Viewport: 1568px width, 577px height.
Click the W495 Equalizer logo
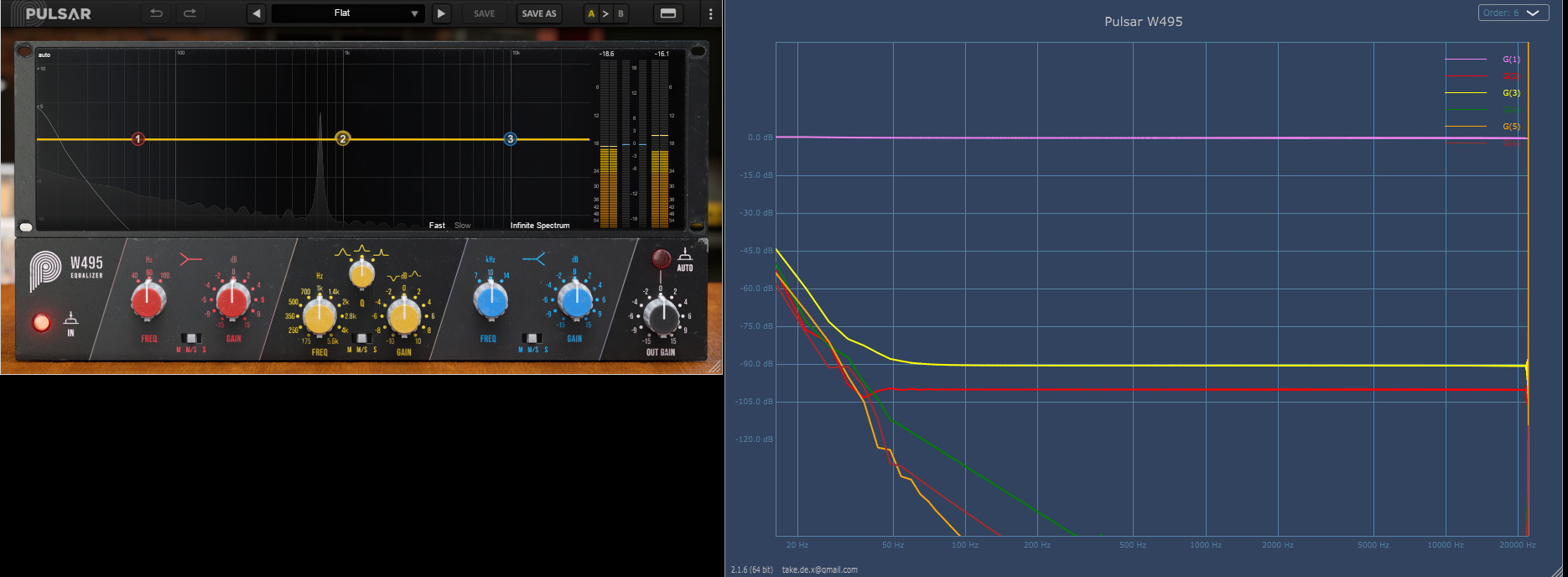66,270
